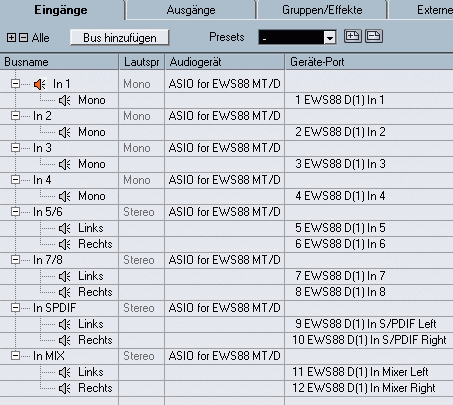This screenshot has height=405, width=453.
Task: Click the Busname column header
Action: [x=59, y=62]
